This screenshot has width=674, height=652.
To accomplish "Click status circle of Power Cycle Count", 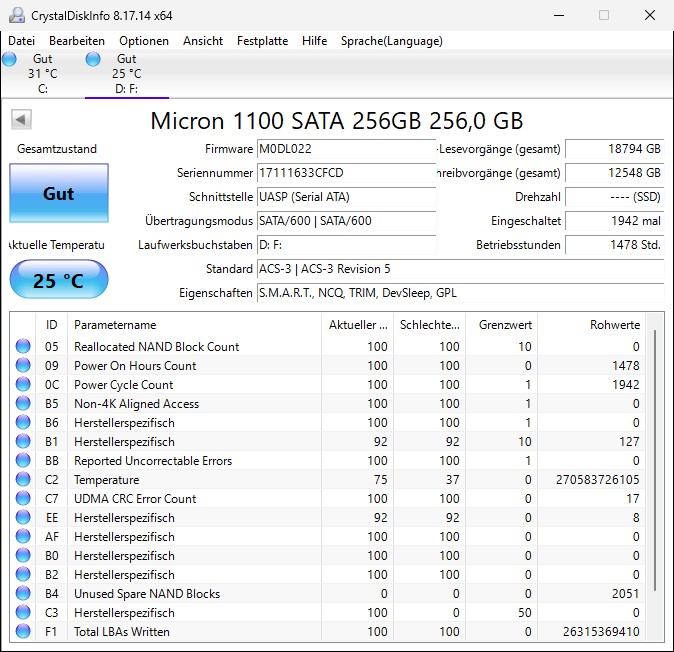I will [x=23, y=384].
